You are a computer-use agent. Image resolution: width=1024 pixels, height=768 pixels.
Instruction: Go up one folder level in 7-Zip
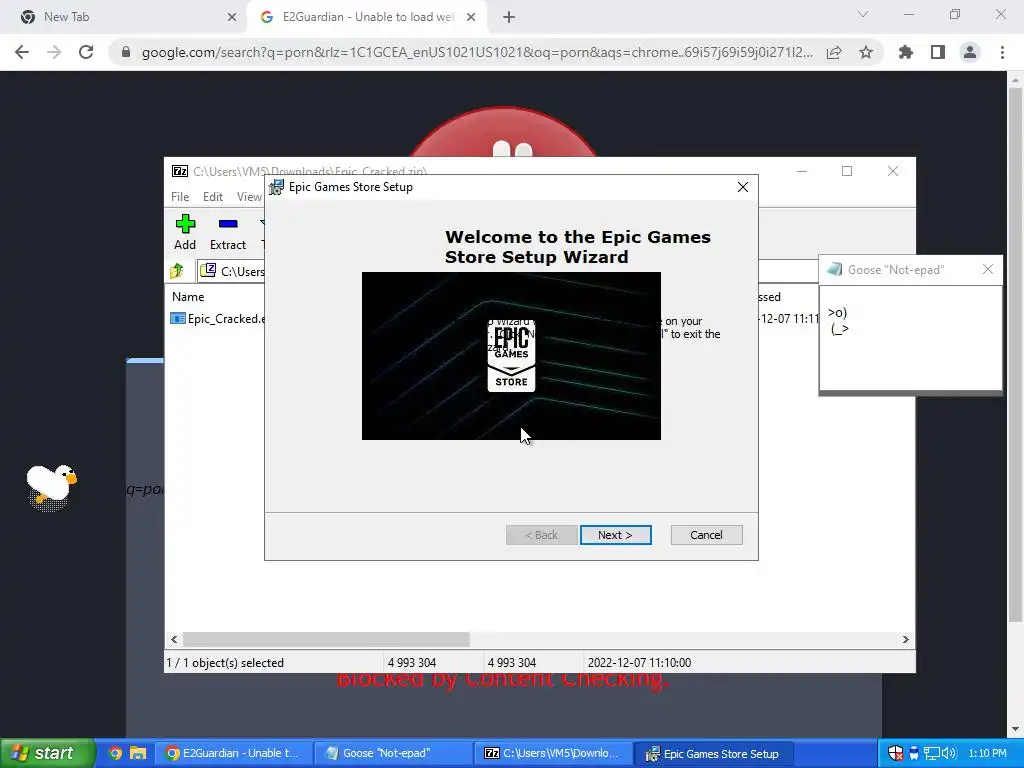[177, 271]
